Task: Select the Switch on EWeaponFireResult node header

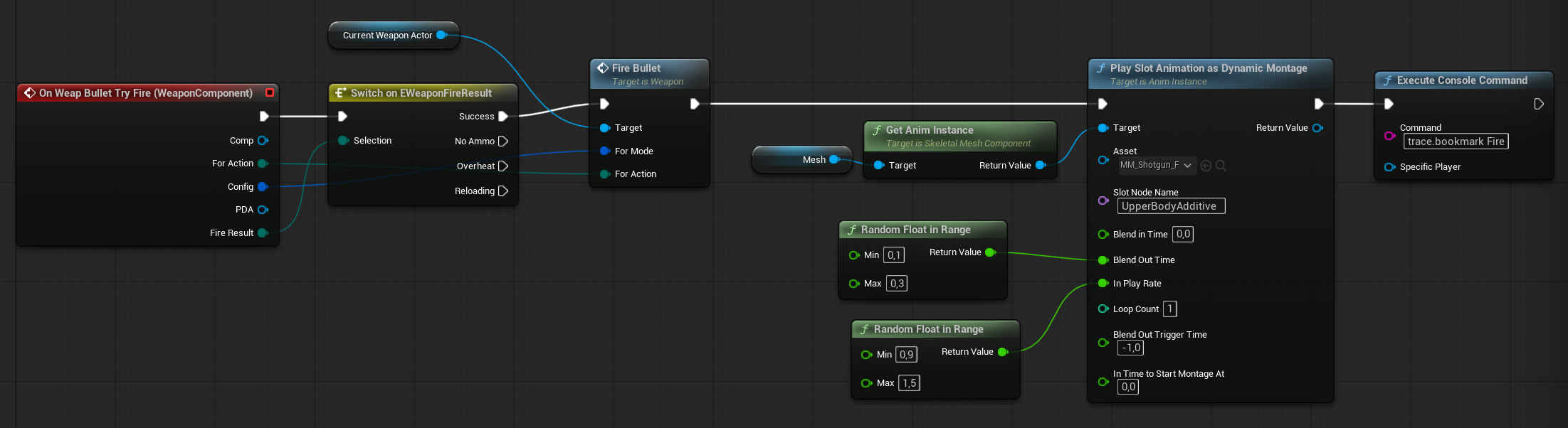Action: [421, 93]
